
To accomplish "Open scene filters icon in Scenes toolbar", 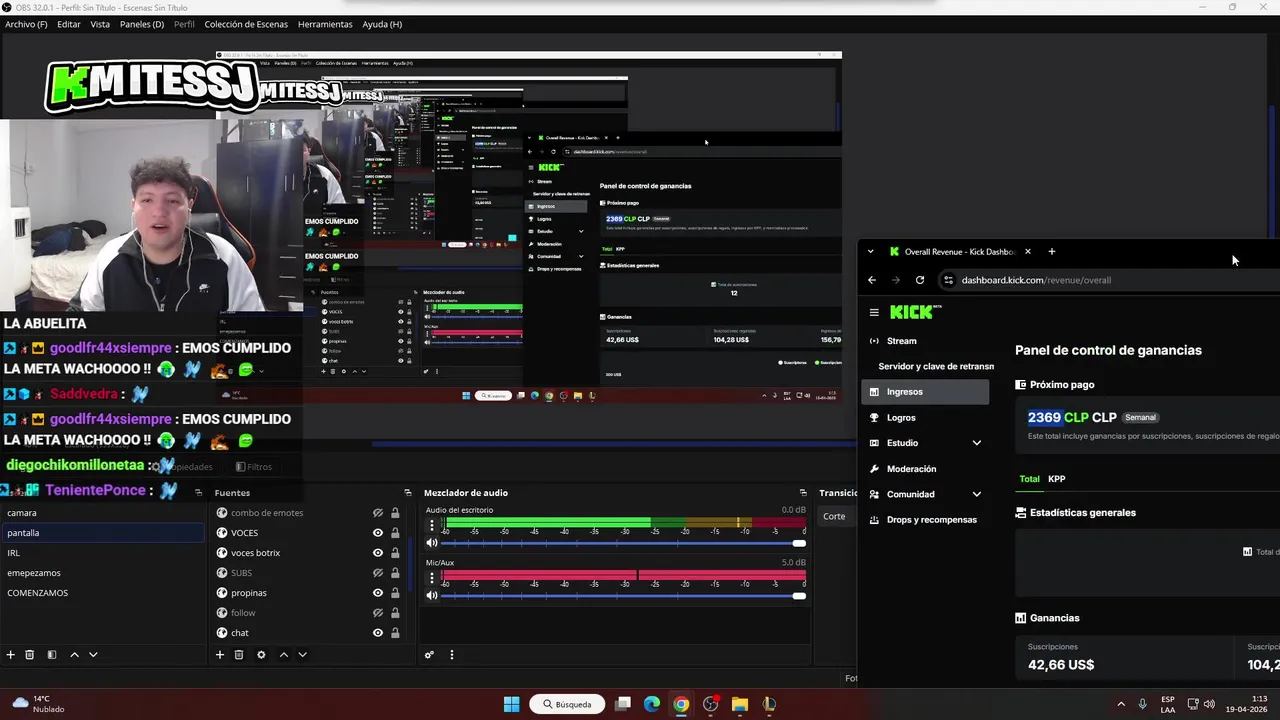I will click(x=51, y=655).
